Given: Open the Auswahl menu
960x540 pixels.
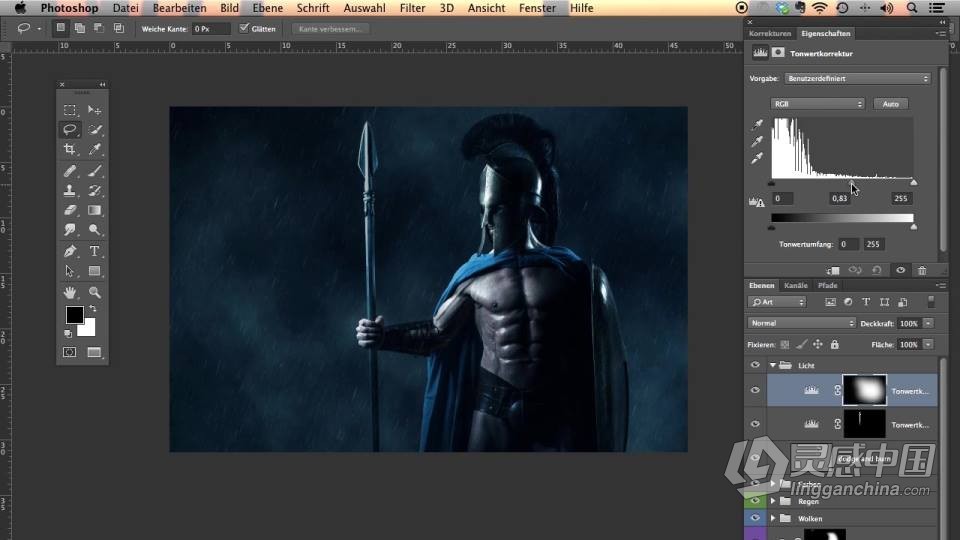Looking at the screenshot, I should (x=364, y=8).
